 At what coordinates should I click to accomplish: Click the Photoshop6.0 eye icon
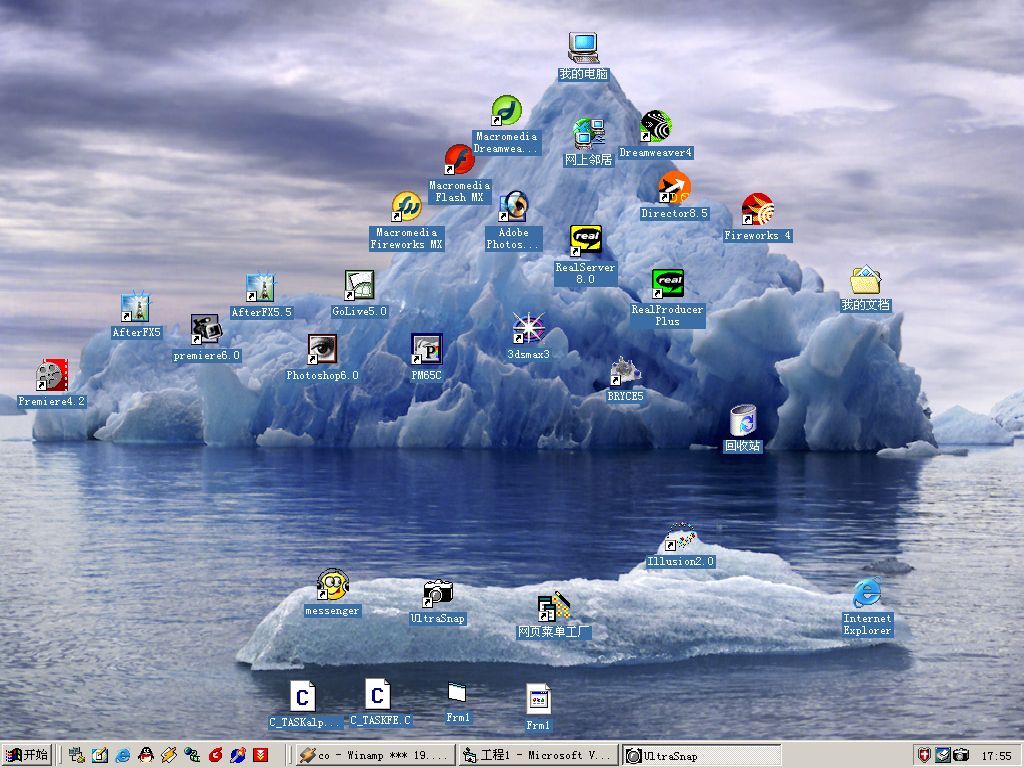point(322,350)
